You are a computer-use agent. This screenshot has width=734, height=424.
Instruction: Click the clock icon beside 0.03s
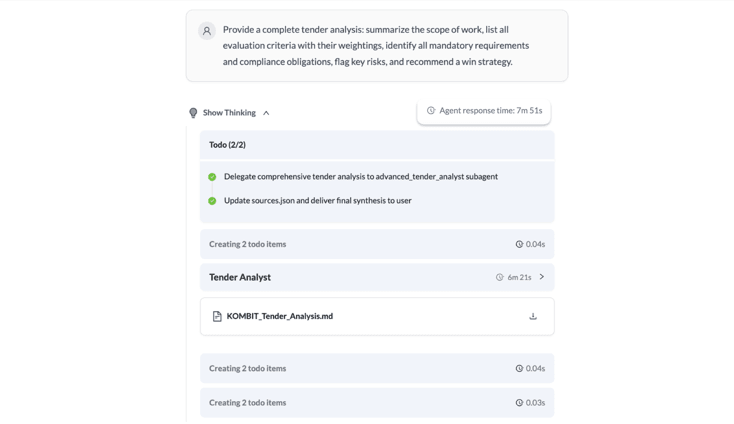tap(519, 403)
